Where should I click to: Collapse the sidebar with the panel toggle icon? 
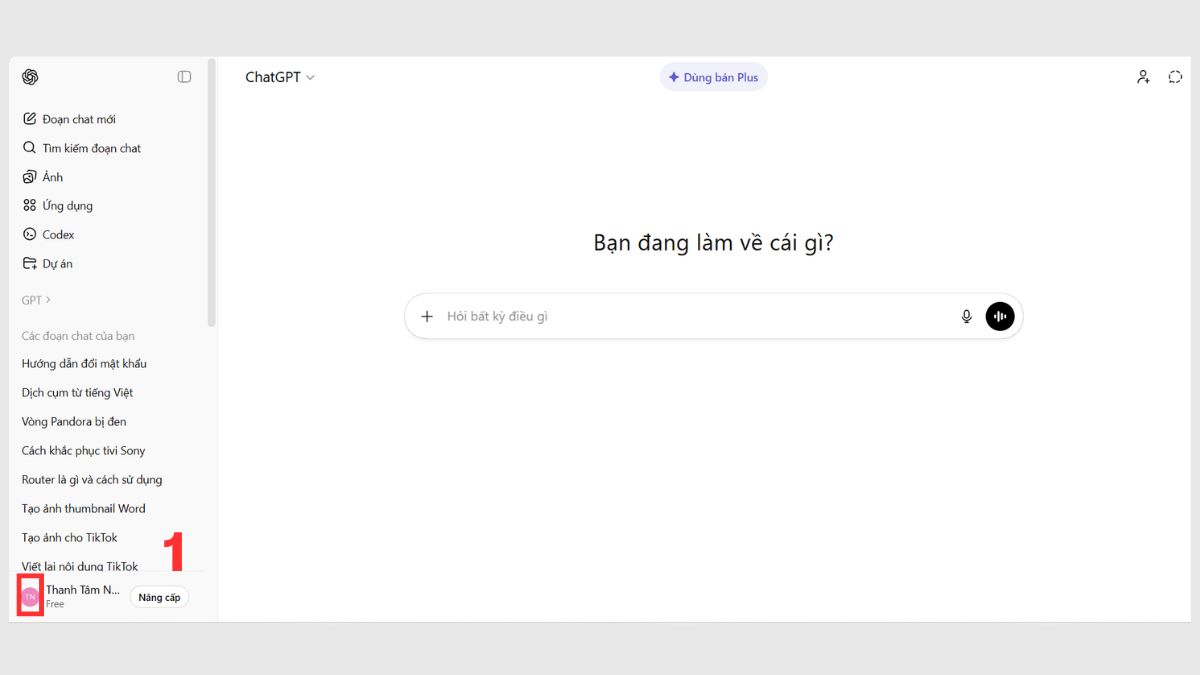pos(184,77)
